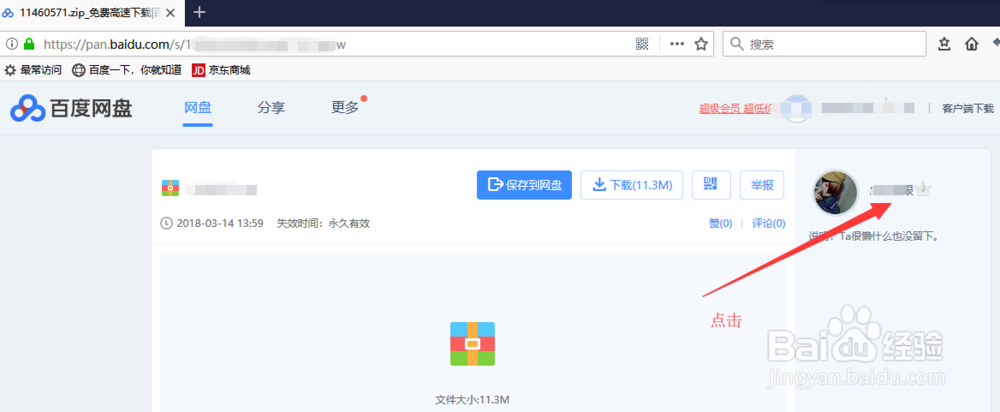1000x412 pixels.
Task: Click the sharer's avatar photo
Action: [835, 193]
